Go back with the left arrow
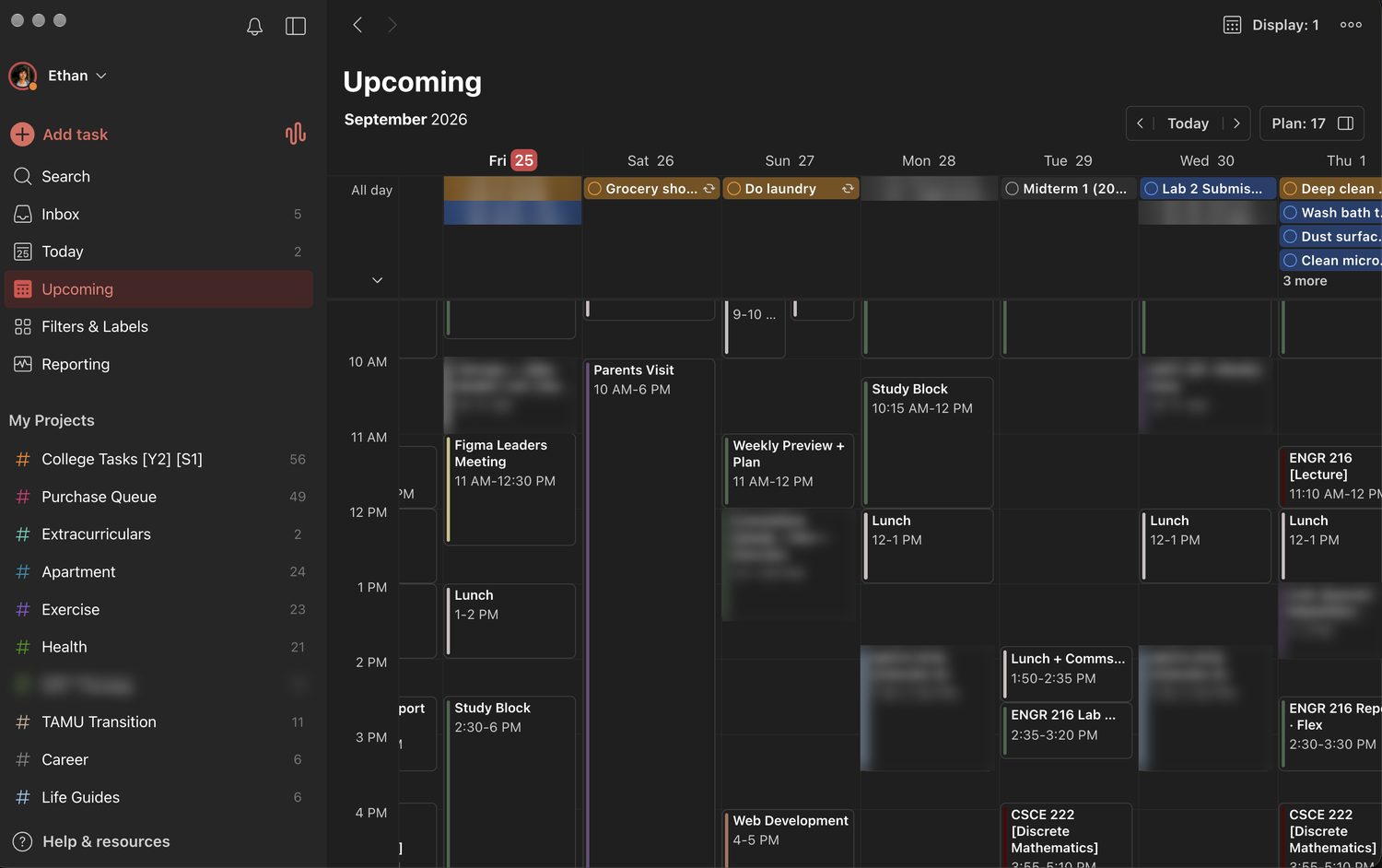 [x=357, y=25]
